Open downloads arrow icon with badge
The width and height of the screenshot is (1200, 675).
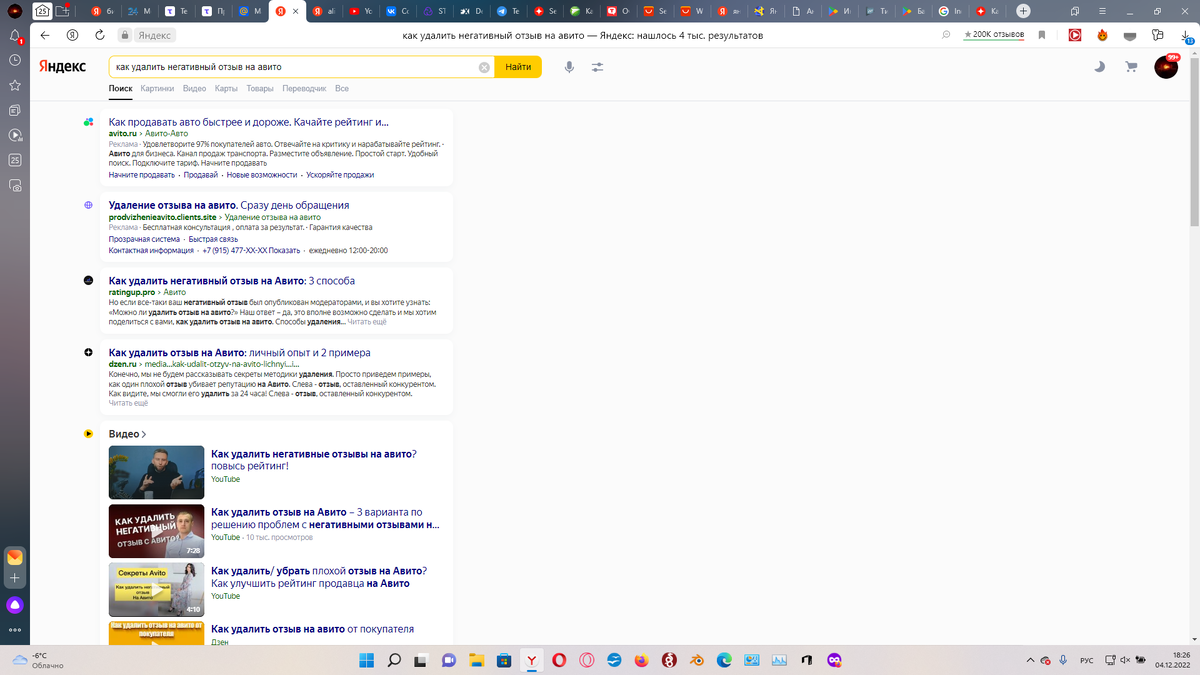pyautogui.click(x=1186, y=35)
